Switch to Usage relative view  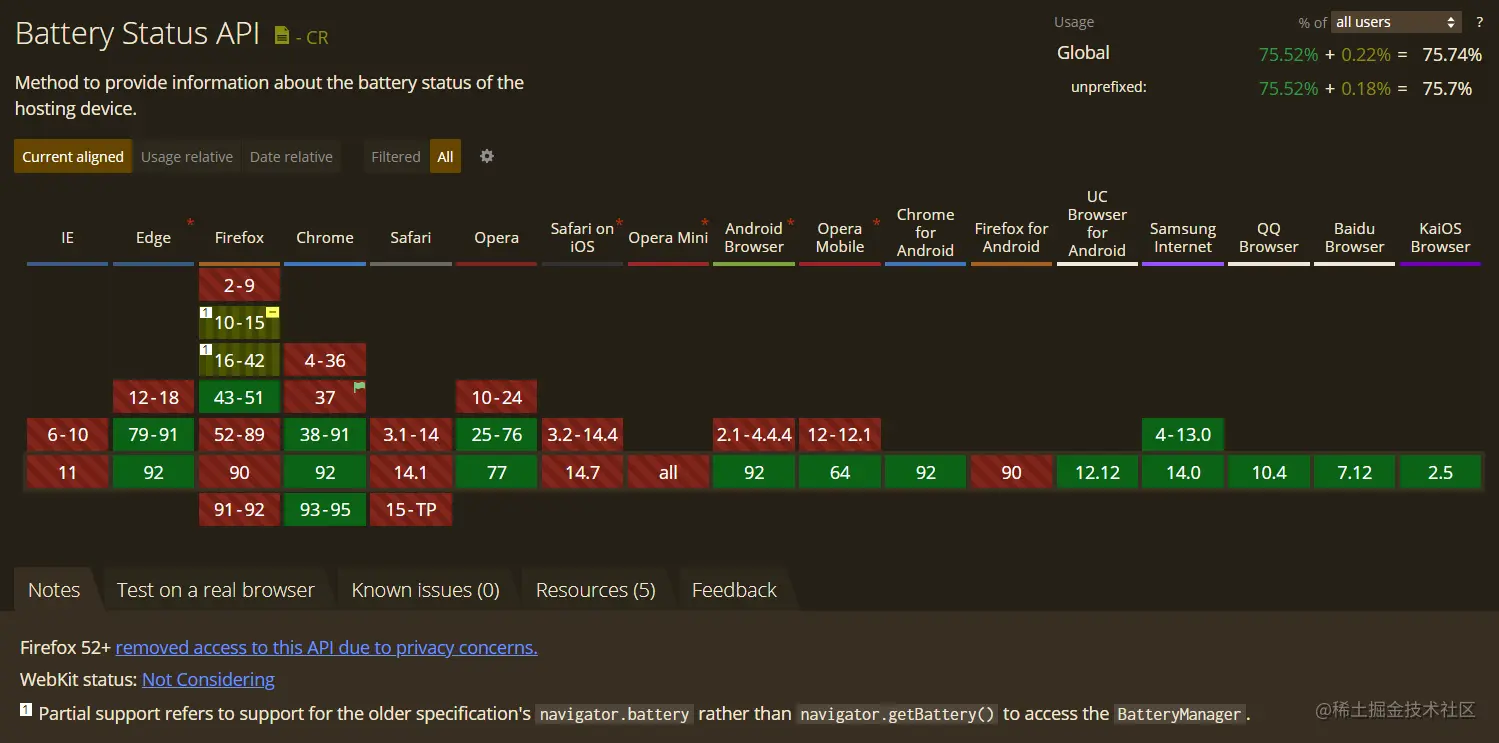187,156
